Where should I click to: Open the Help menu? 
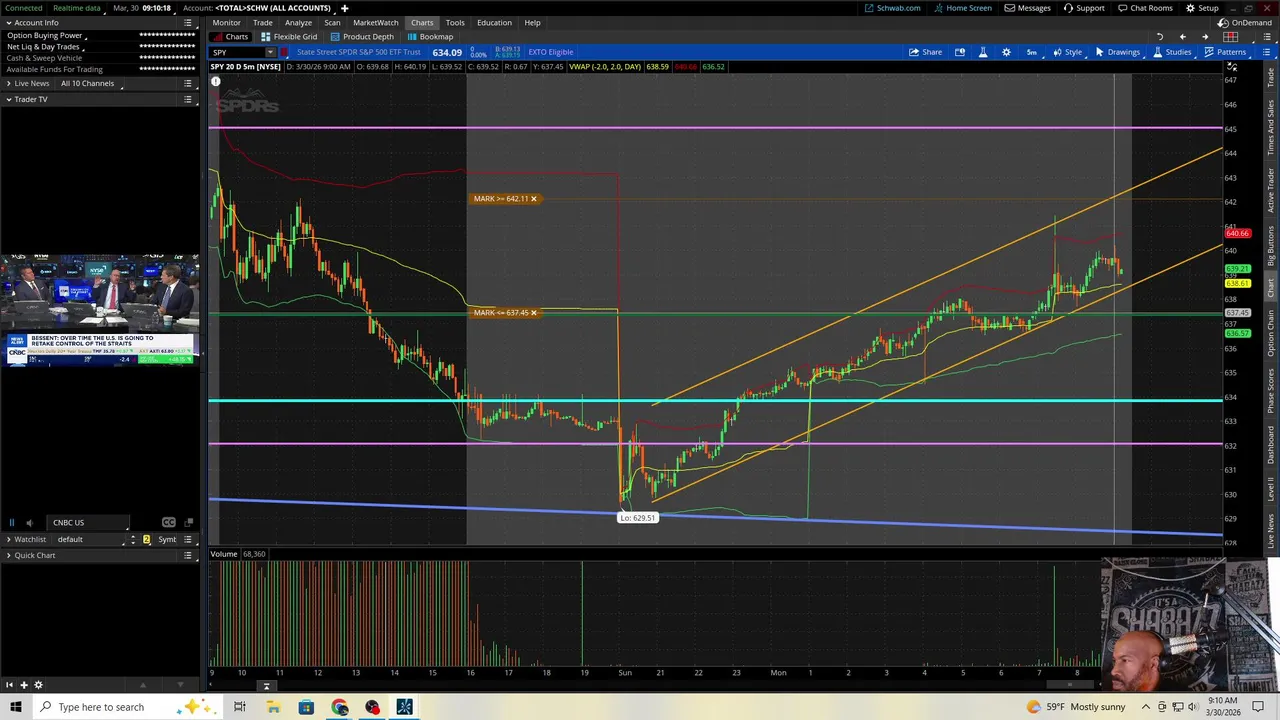coord(532,22)
